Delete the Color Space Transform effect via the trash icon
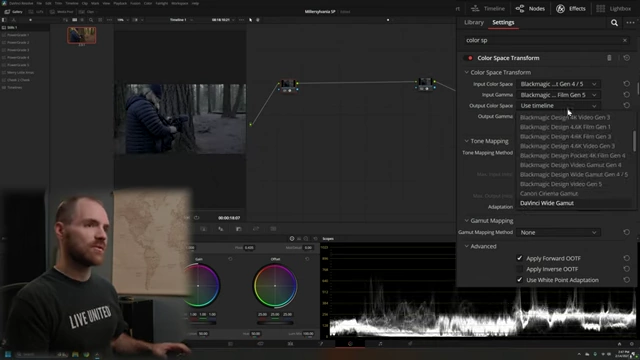The height and width of the screenshot is (360, 640). [609, 58]
